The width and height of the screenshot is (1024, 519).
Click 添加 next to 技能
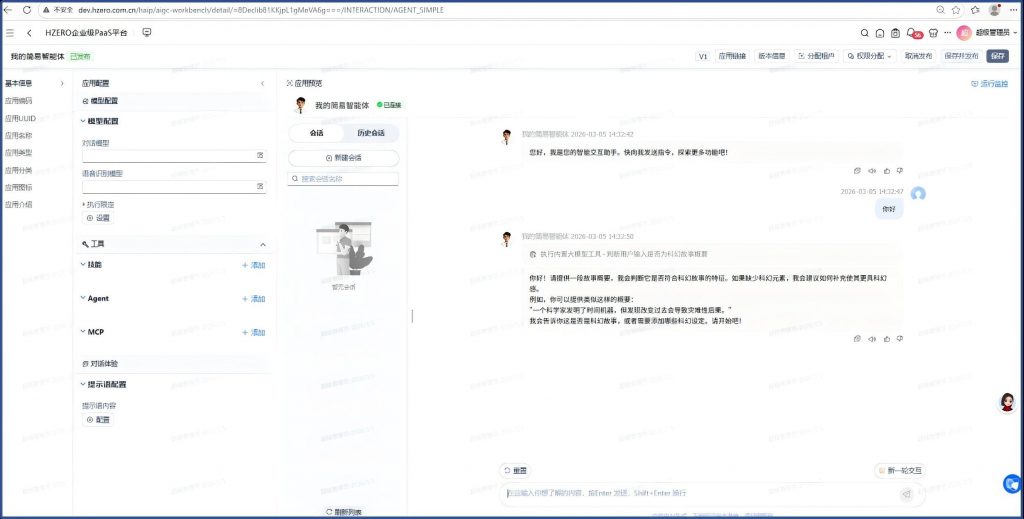[x=254, y=265]
